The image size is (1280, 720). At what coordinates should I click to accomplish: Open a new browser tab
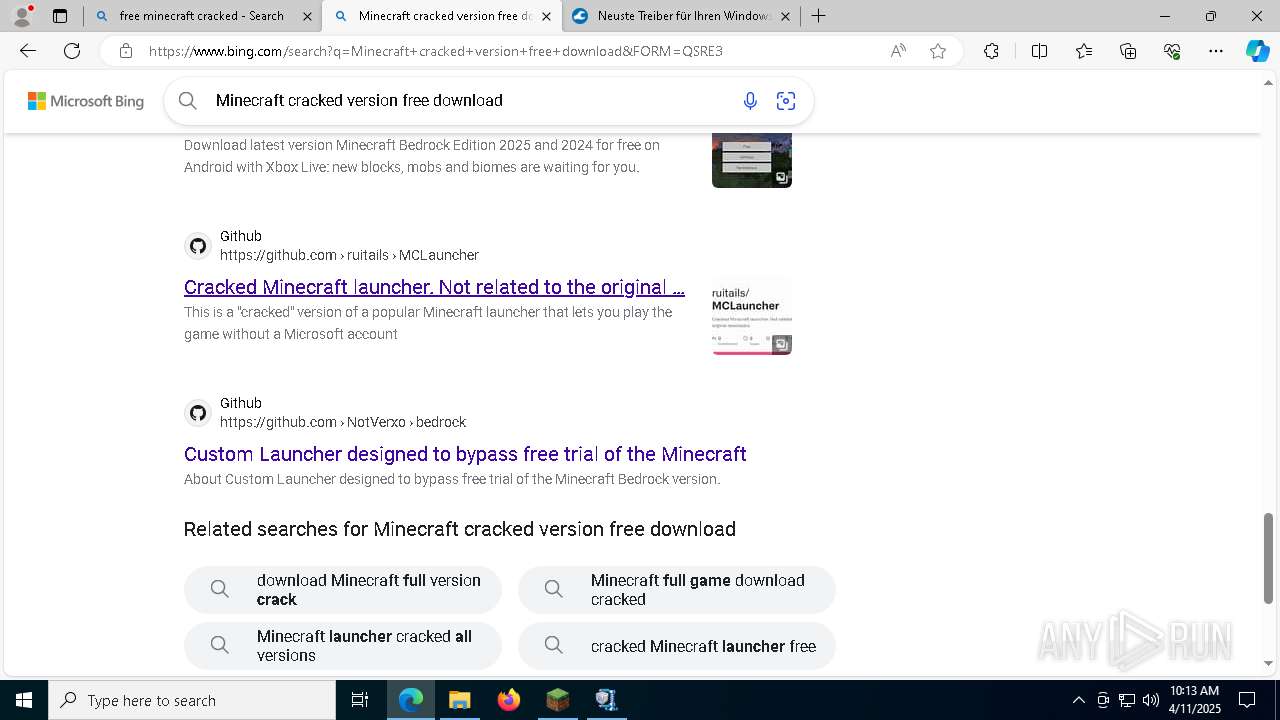(818, 16)
